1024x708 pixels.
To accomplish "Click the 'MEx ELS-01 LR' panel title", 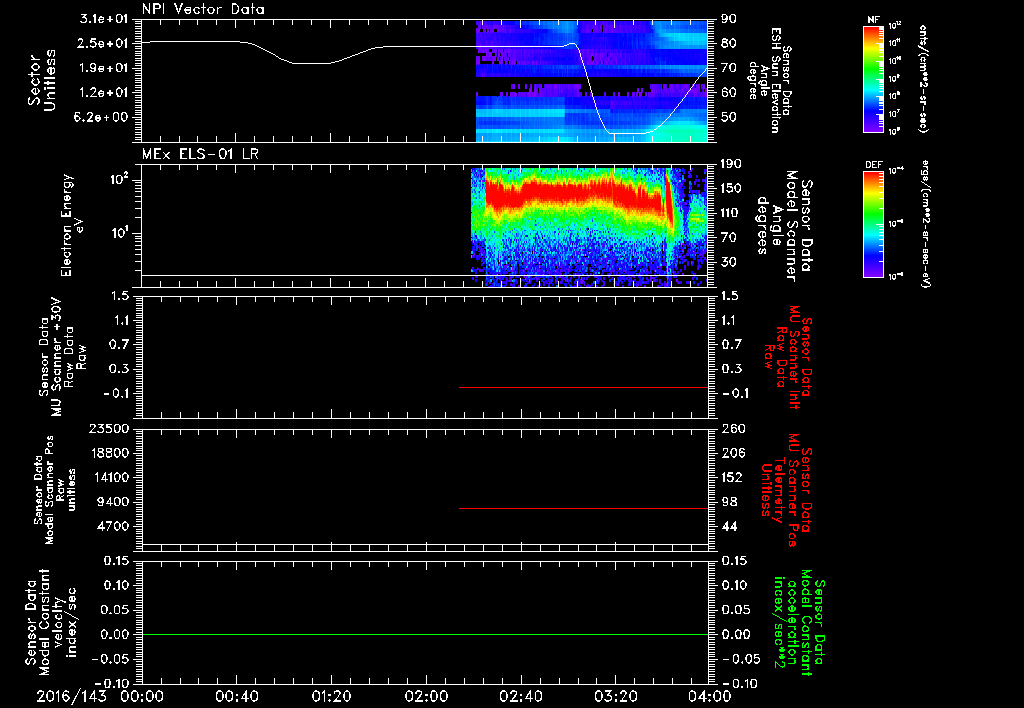I will 200,154.
